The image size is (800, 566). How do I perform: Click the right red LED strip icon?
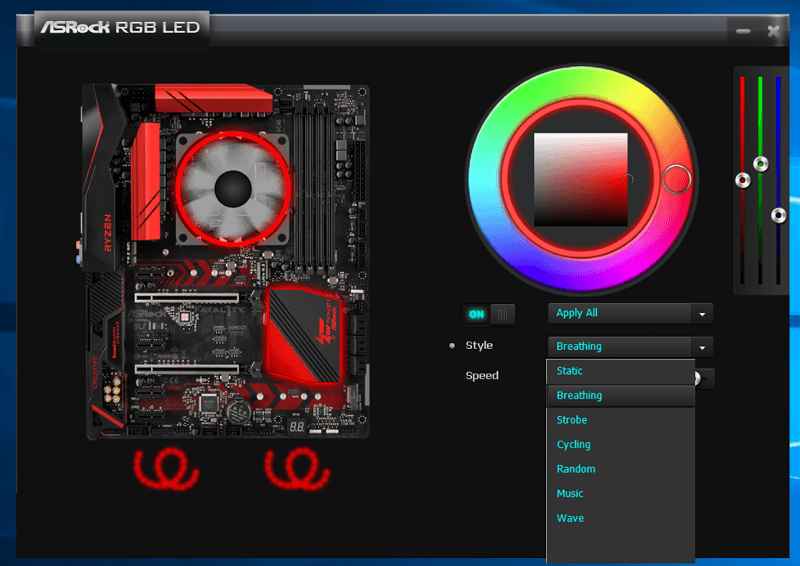tap(297, 468)
